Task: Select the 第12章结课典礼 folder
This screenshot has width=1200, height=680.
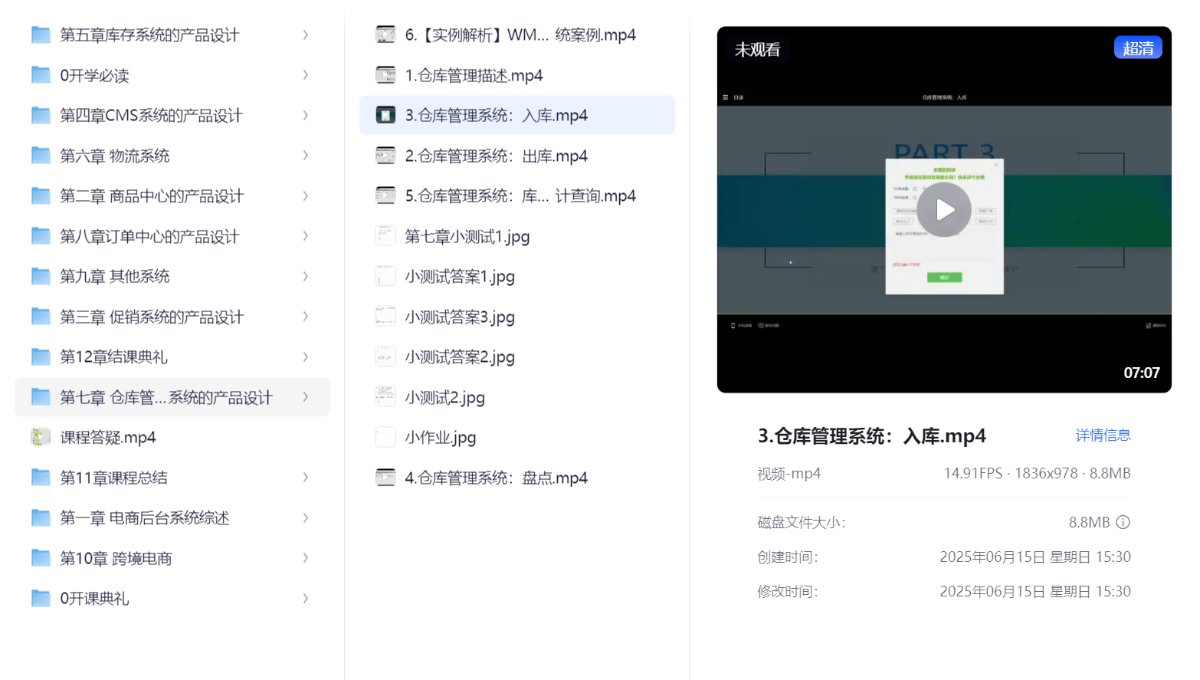Action: click(113, 357)
